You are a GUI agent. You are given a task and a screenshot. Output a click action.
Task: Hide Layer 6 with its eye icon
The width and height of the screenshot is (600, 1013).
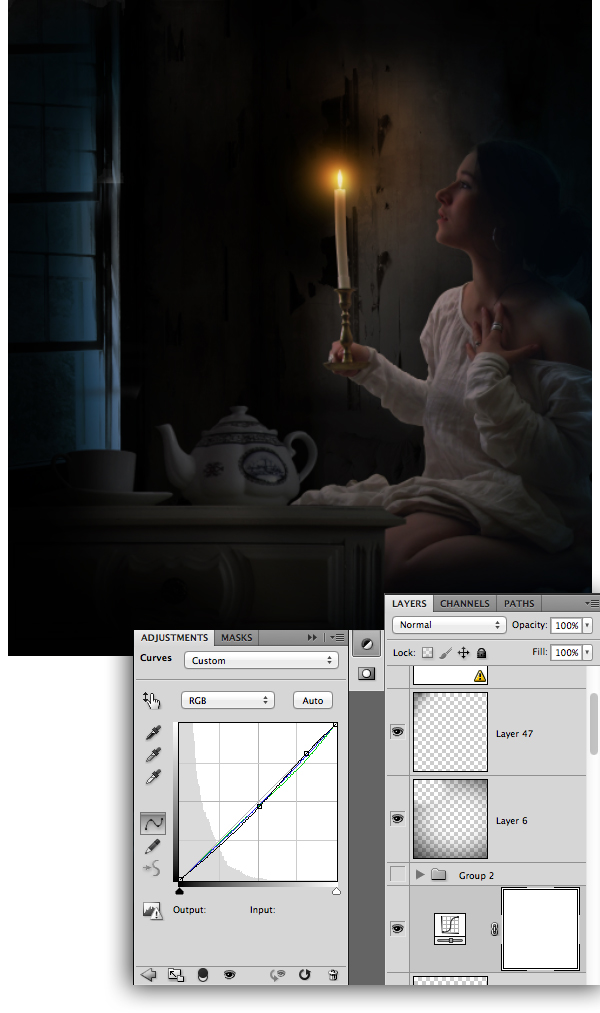tap(397, 819)
